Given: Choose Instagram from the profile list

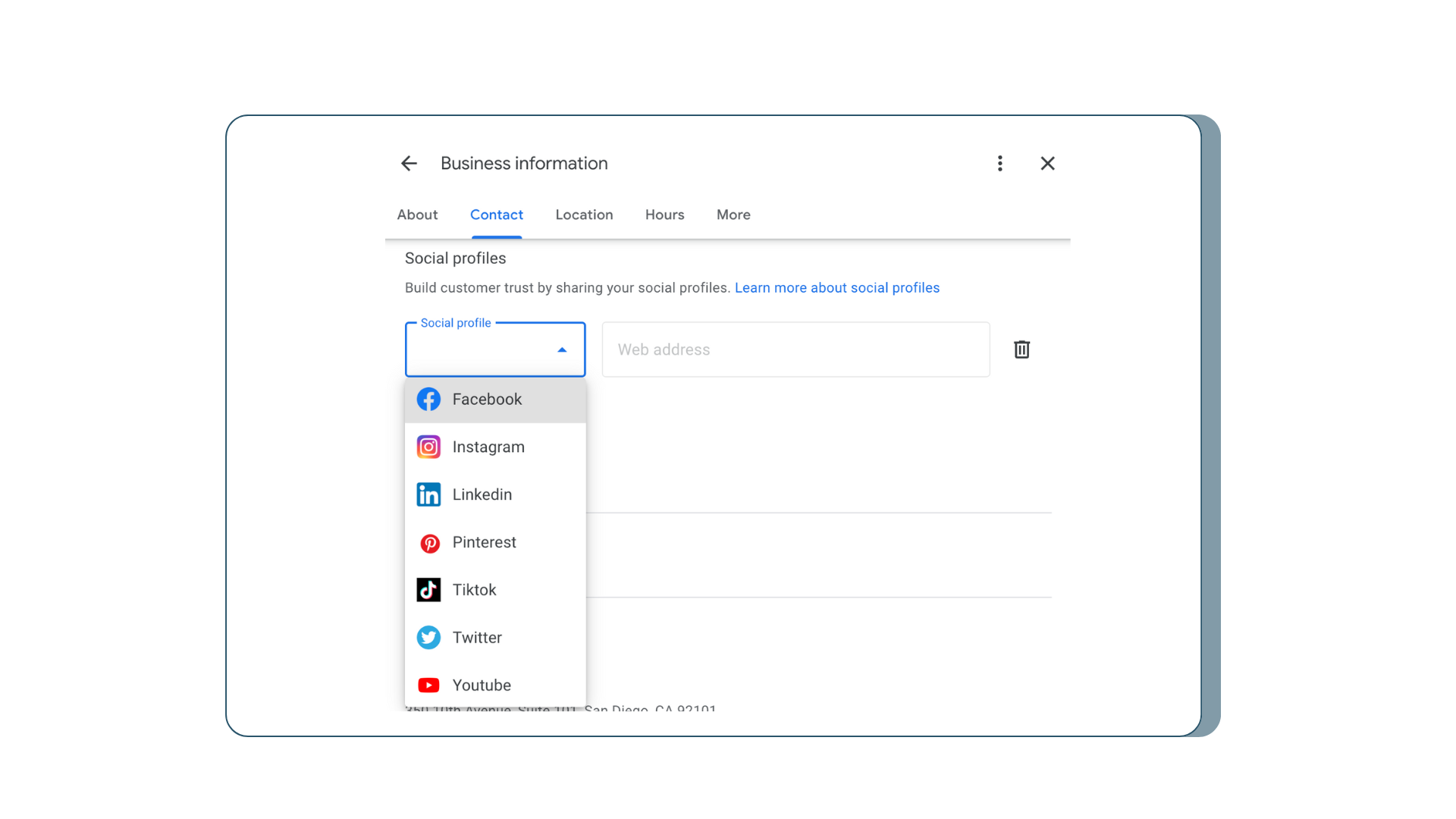Looking at the screenshot, I should 495,447.
